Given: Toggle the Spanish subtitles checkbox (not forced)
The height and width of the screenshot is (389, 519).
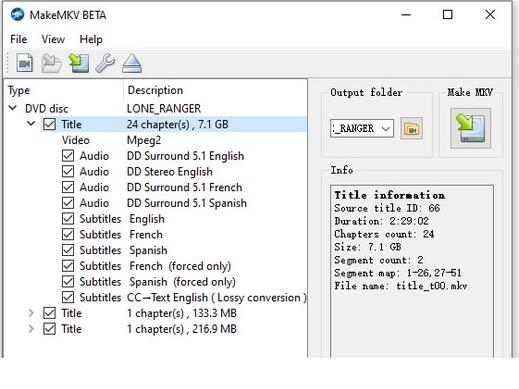Looking at the screenshot, I should tap(68, 250).
